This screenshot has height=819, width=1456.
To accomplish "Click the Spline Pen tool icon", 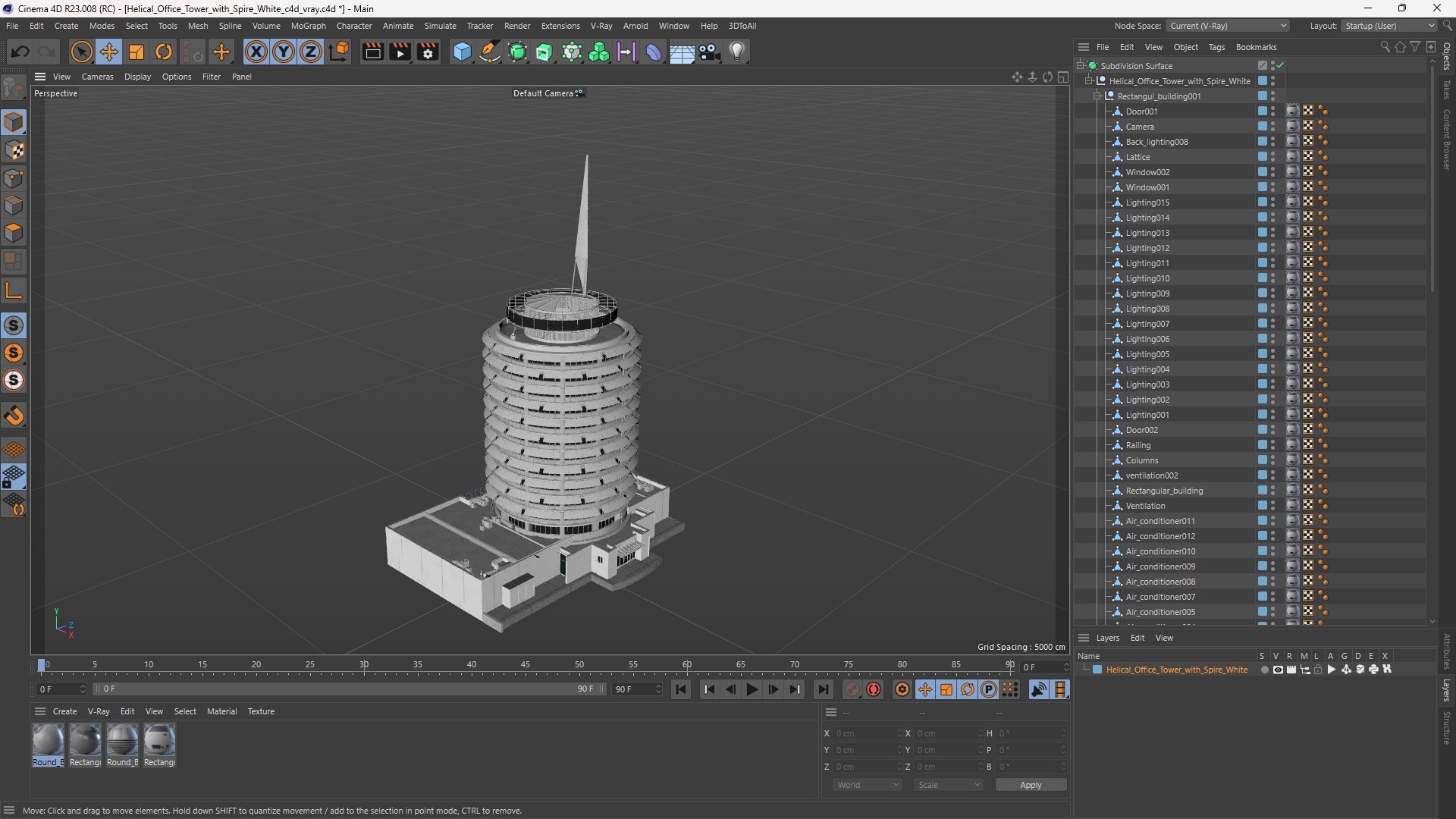I will pos(490,52).
